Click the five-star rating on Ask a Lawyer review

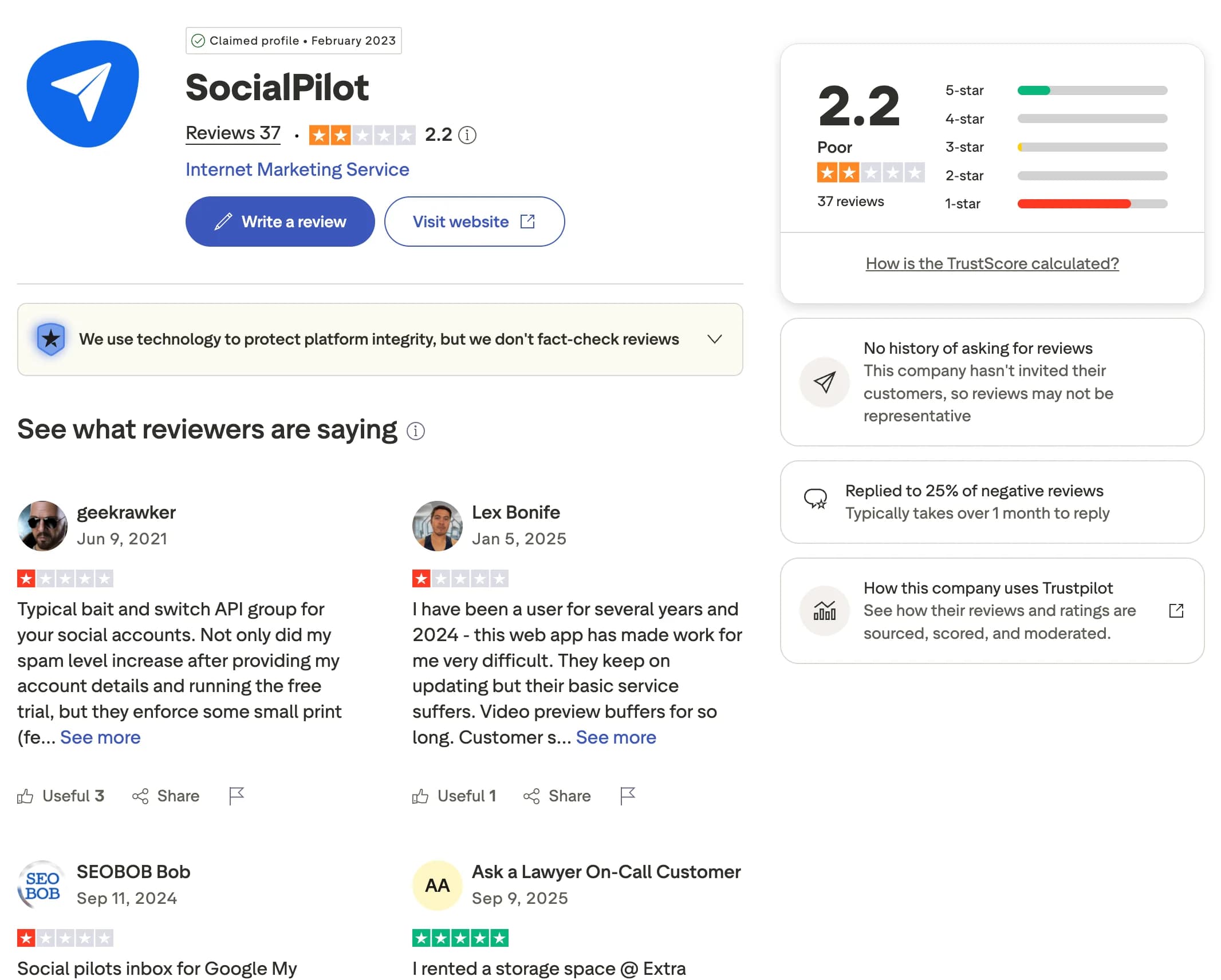[460, 938]
